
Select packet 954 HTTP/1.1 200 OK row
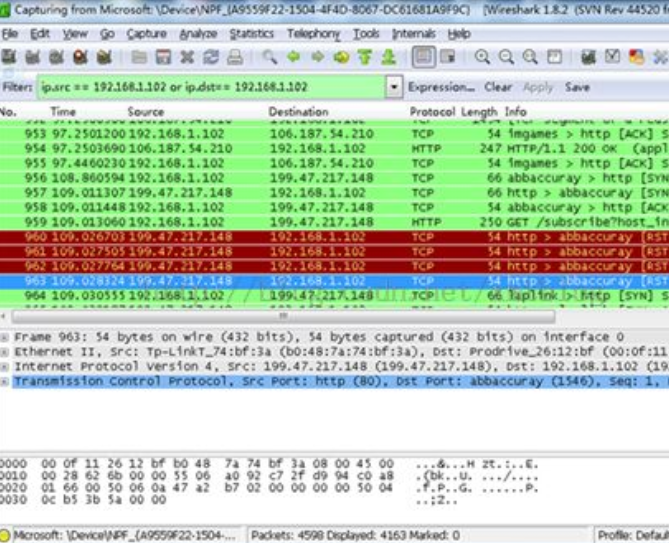pyautogui.click(x=334, y=148)
